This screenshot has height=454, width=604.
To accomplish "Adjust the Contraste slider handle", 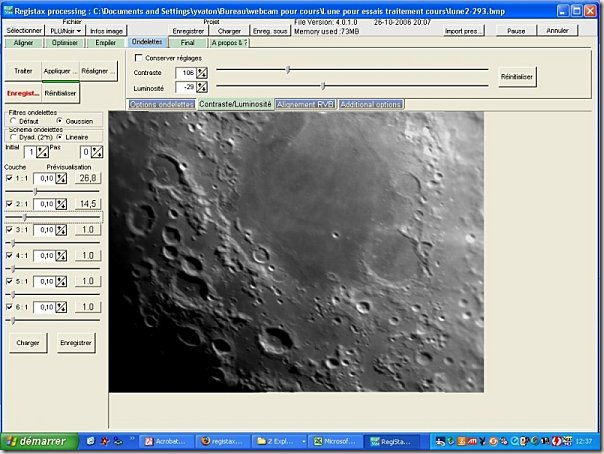I will (x=288, y=70).
